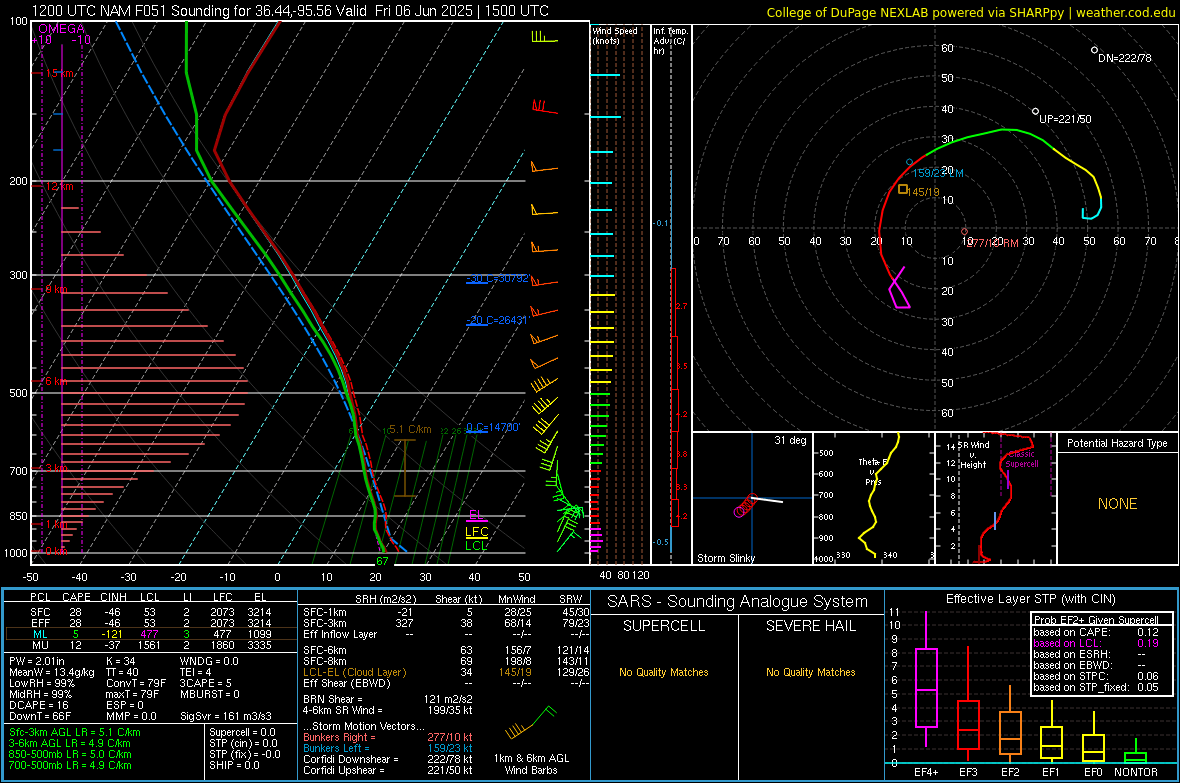1180x783 pixels.
Task: Click the Prob EF2+ Given Supercell header
Action: [x=1096, y=620]
